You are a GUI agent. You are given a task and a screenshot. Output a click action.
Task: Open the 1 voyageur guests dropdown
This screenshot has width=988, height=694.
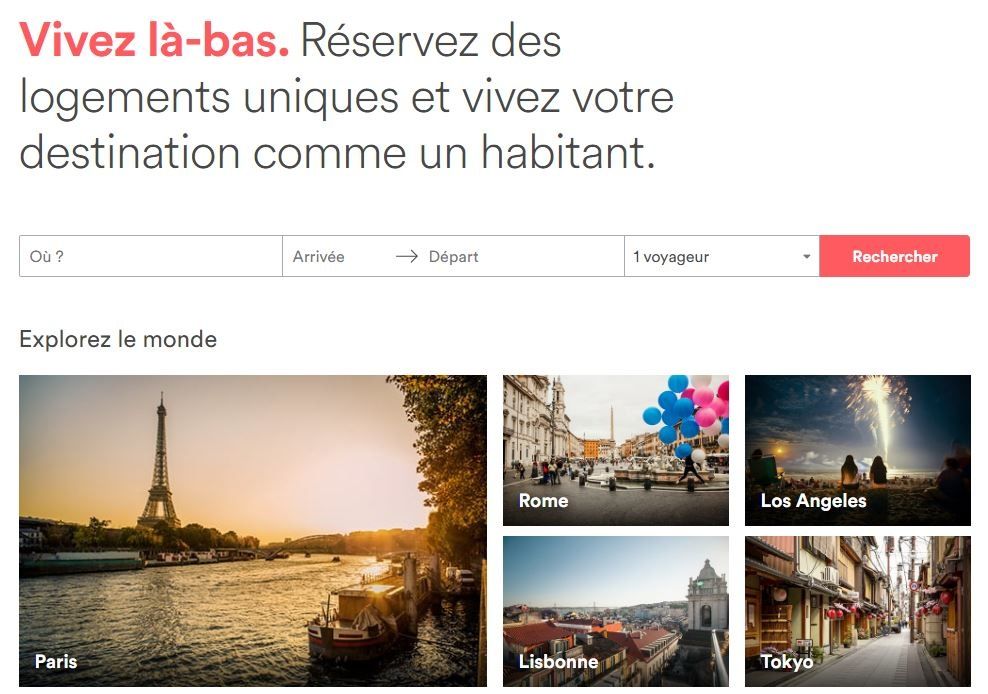[x=721, y=256]
